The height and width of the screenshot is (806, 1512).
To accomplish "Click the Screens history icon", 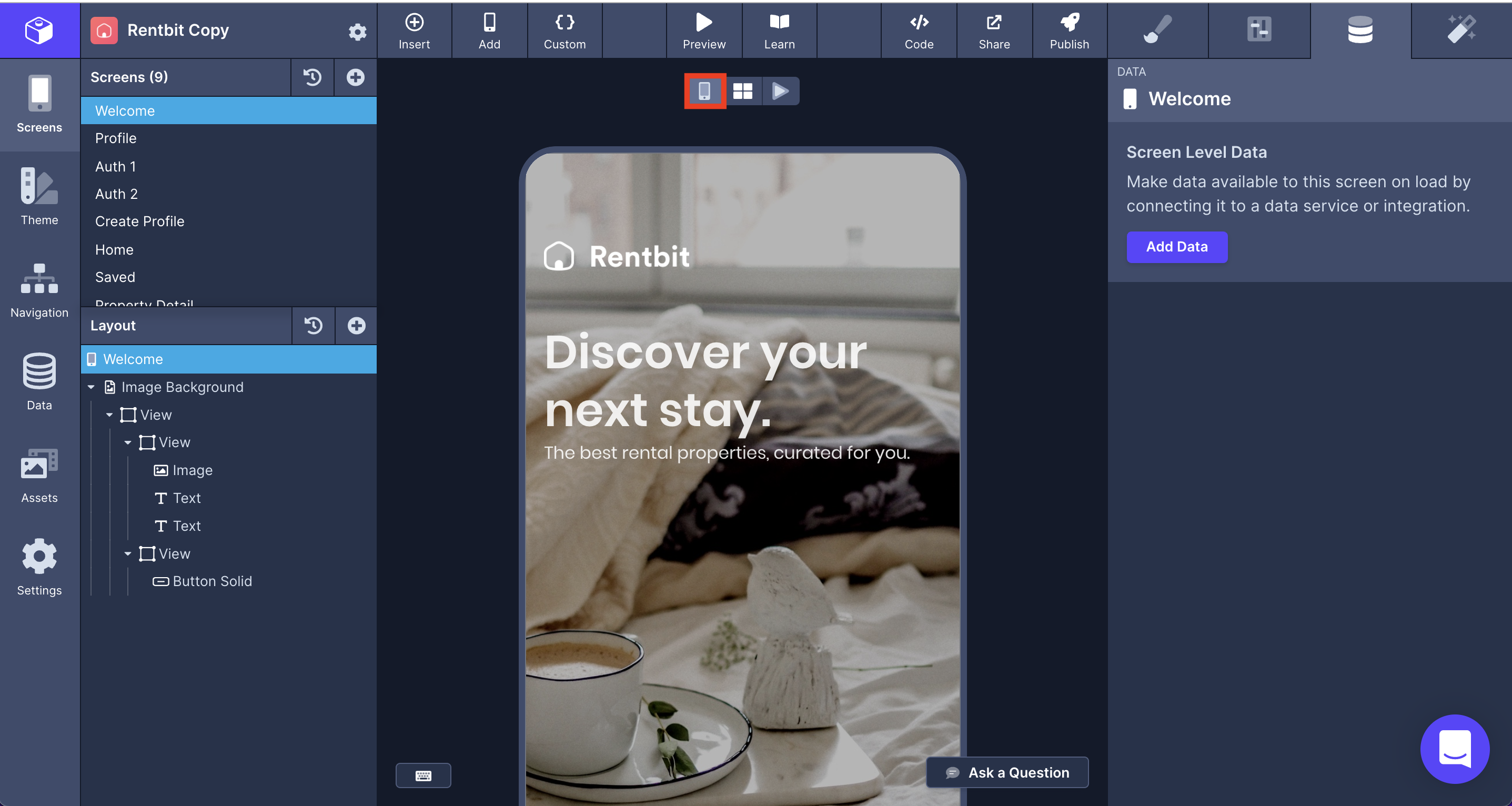I will [313, 77].
